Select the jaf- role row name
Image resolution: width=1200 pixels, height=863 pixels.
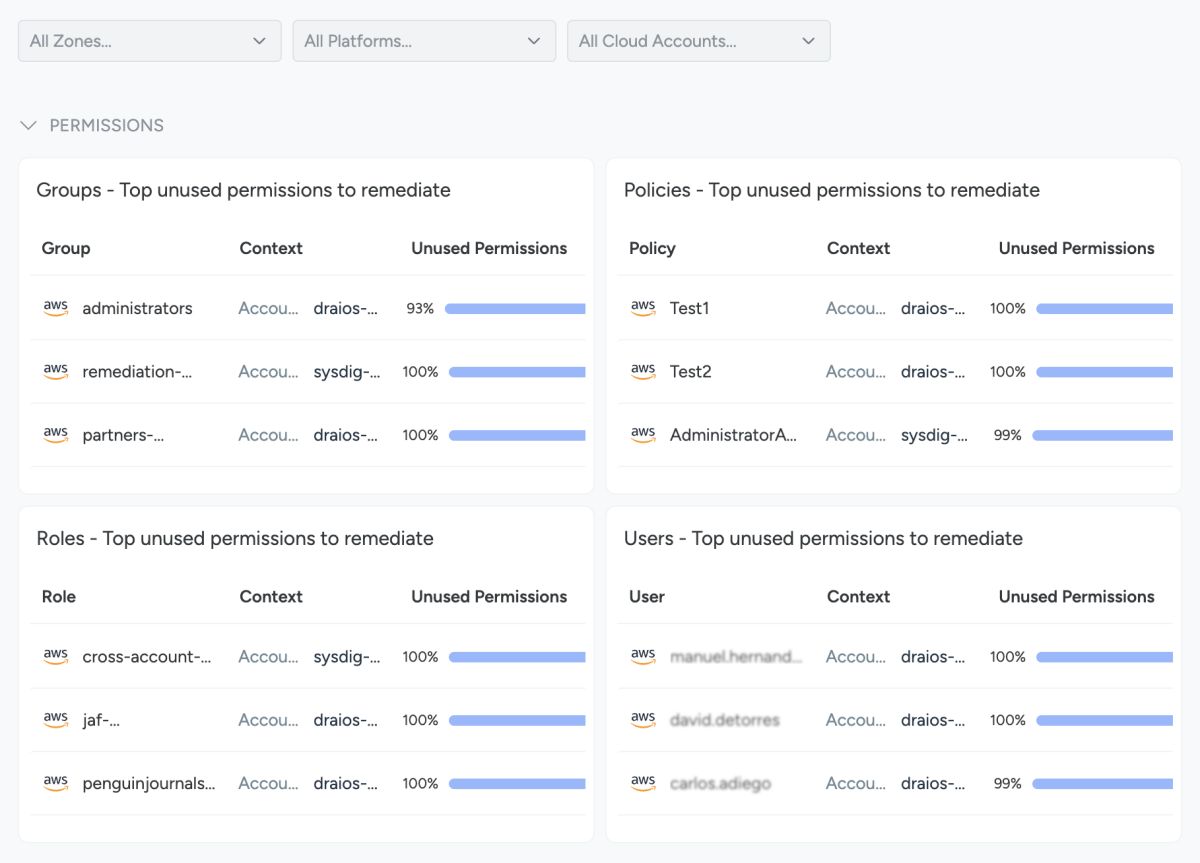pos(101,720)
